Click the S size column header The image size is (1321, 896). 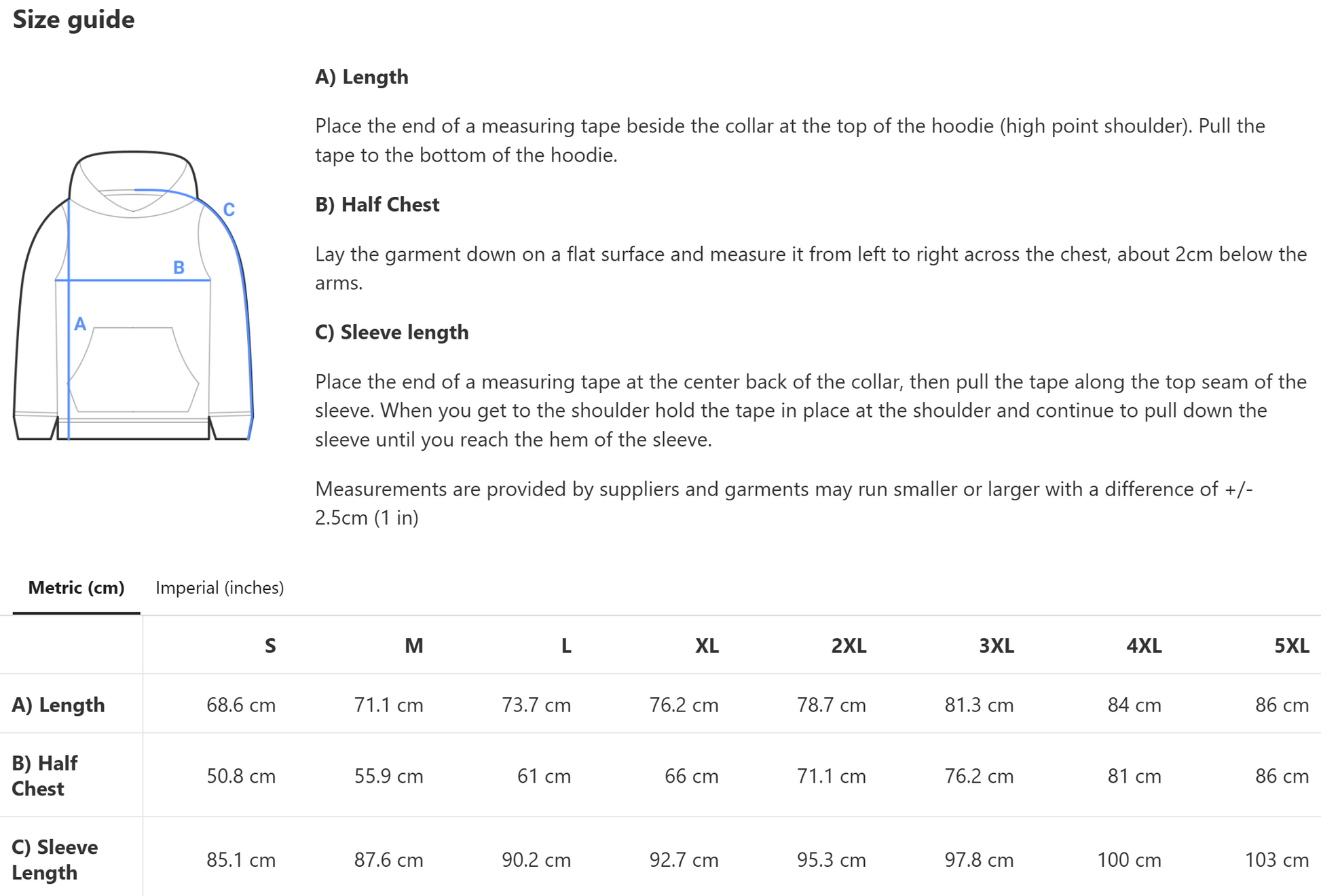[x=270, y=646]
